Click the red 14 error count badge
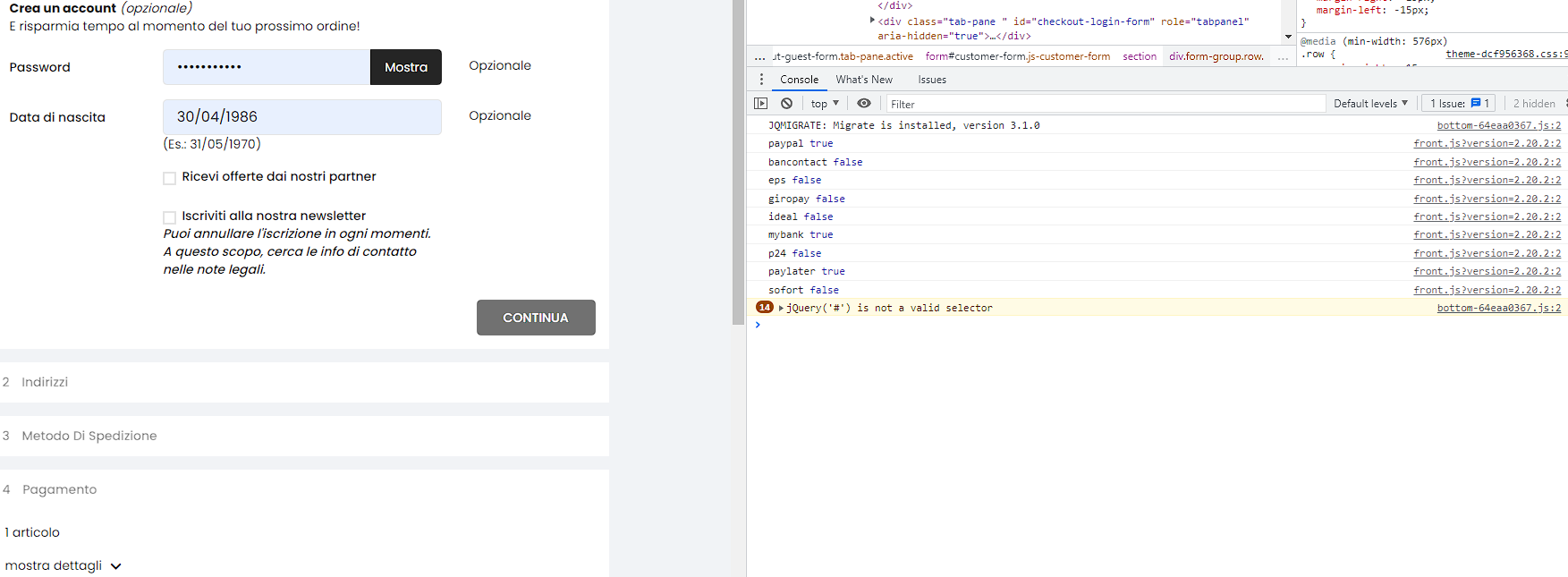The height and width of the screenshot is (577, 1568). click(765, 307)
